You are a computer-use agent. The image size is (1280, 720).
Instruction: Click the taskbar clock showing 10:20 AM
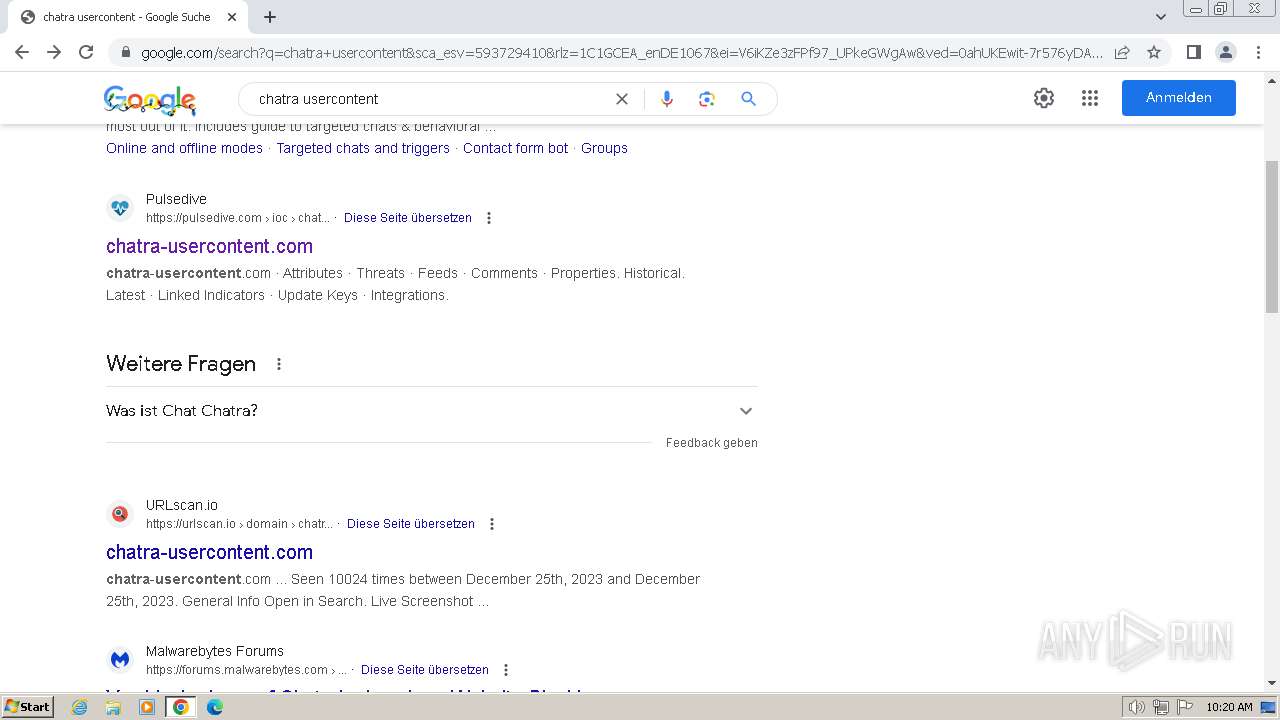click(x=1229, y=707)
